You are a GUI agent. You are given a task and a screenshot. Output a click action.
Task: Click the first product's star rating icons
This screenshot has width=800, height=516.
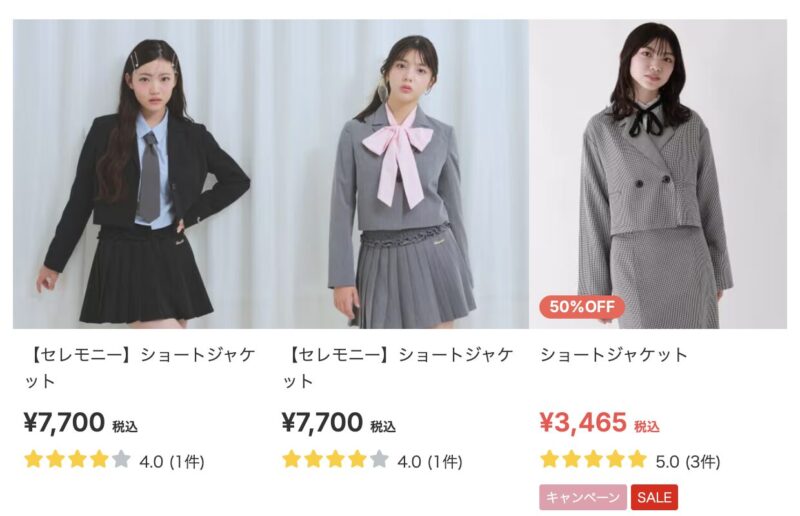(x=78, y=459)
